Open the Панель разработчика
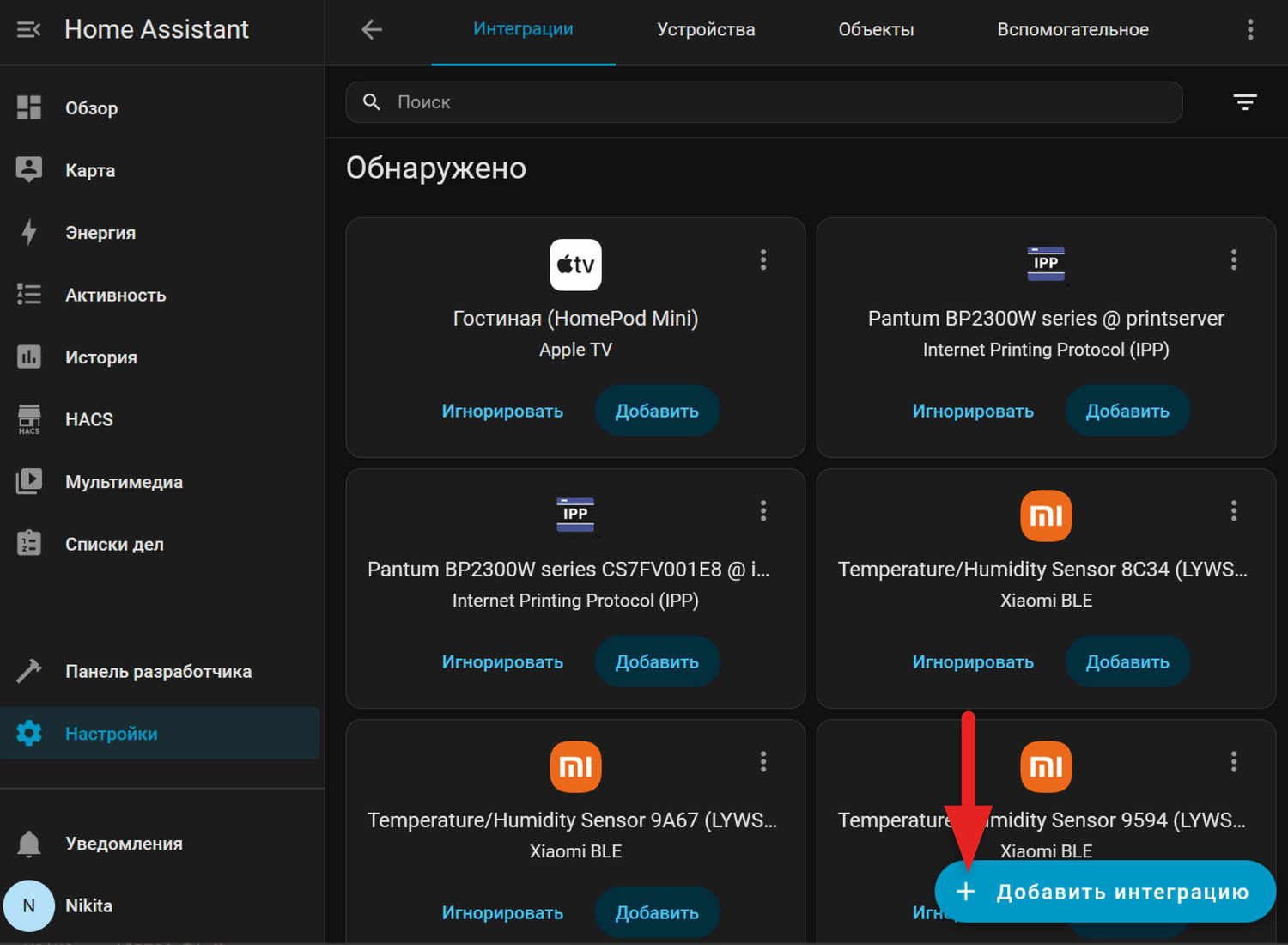1288x945 pixels. (158, 671)
